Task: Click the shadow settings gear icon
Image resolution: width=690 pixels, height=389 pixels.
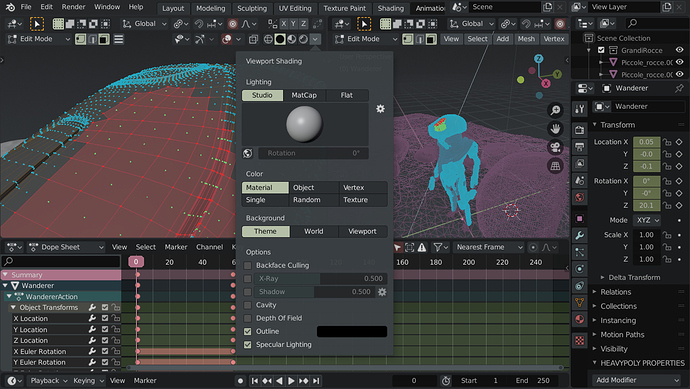Action: (382, 292)
